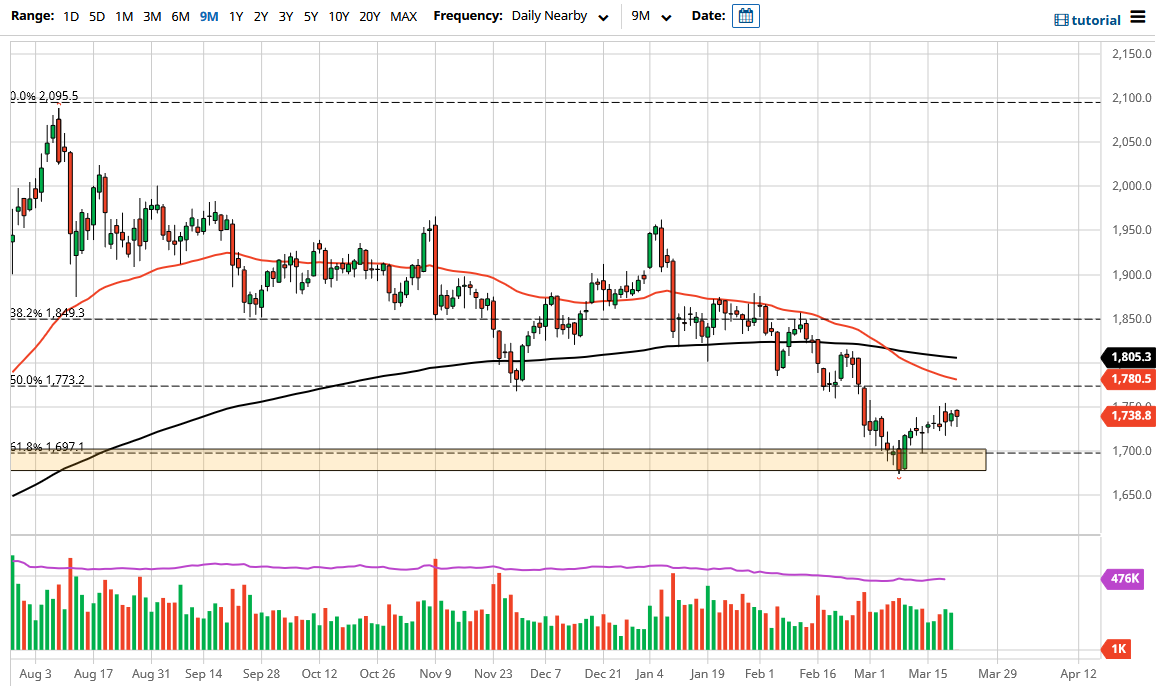Image resolution: width=1161 pixels, height=690 pixels.
Task: Click the shaded support zone rectangle
Action: [498, 460]
